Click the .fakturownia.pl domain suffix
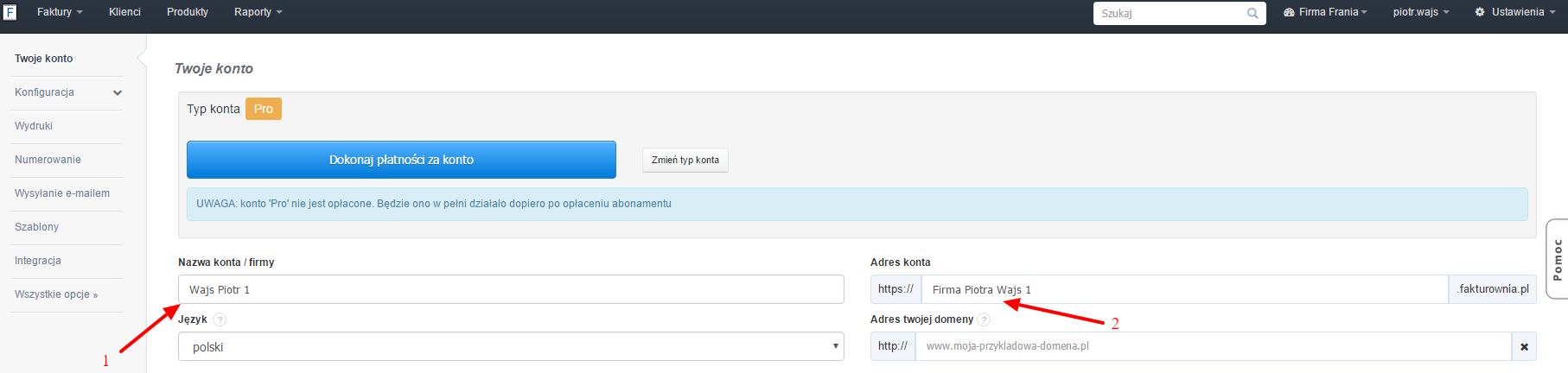The height and width of the screenshot is (373, 1568). [x=1493, y=289]
